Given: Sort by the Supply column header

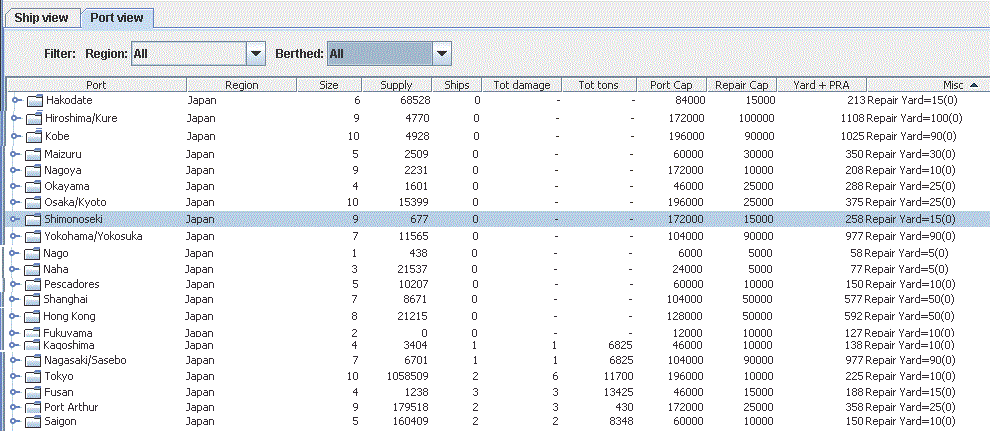Looking at the screenshot, I should [396, 85].
